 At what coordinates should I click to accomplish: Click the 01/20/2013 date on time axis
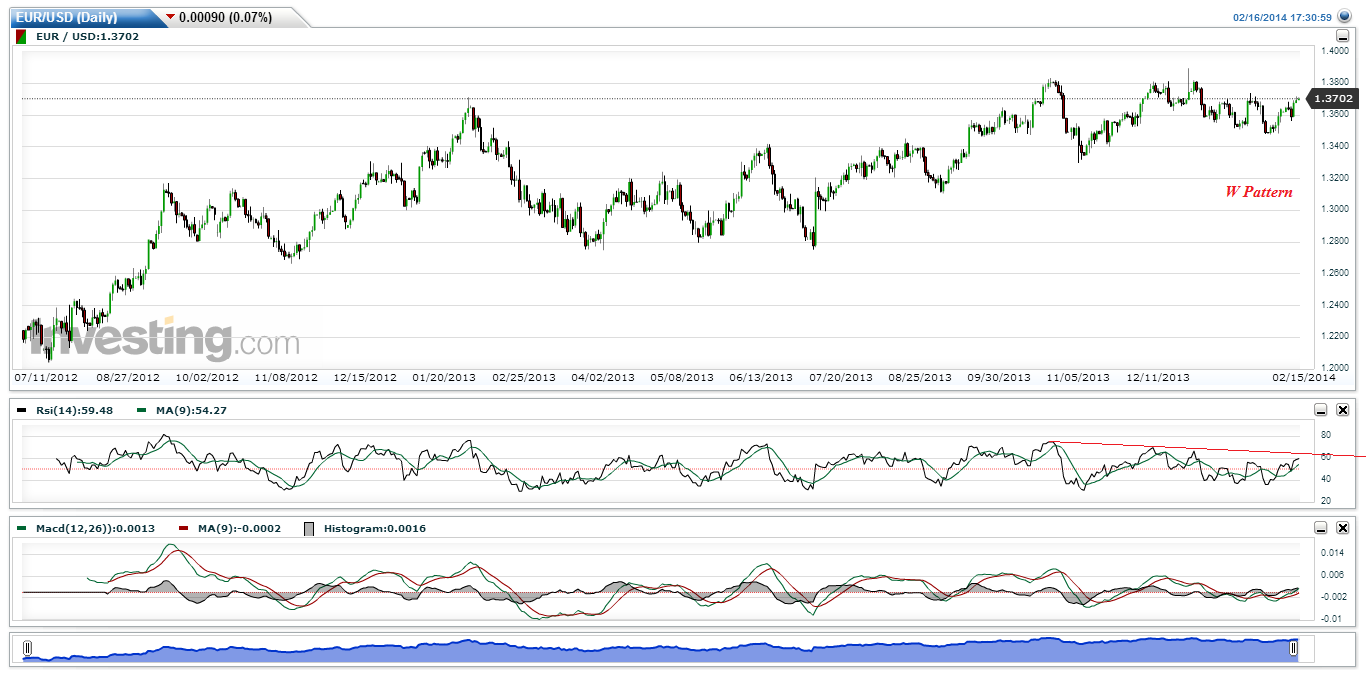click(x=444, y=378)
